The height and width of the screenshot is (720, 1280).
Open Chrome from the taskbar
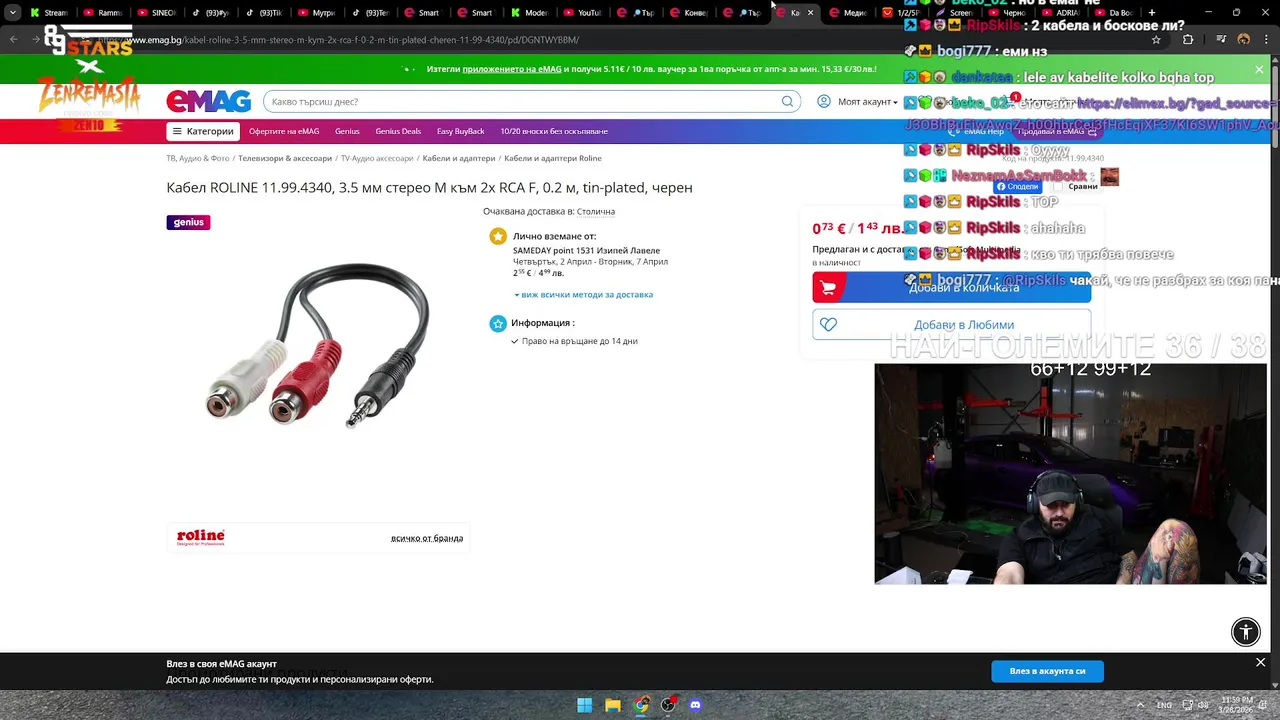(641, 705)
